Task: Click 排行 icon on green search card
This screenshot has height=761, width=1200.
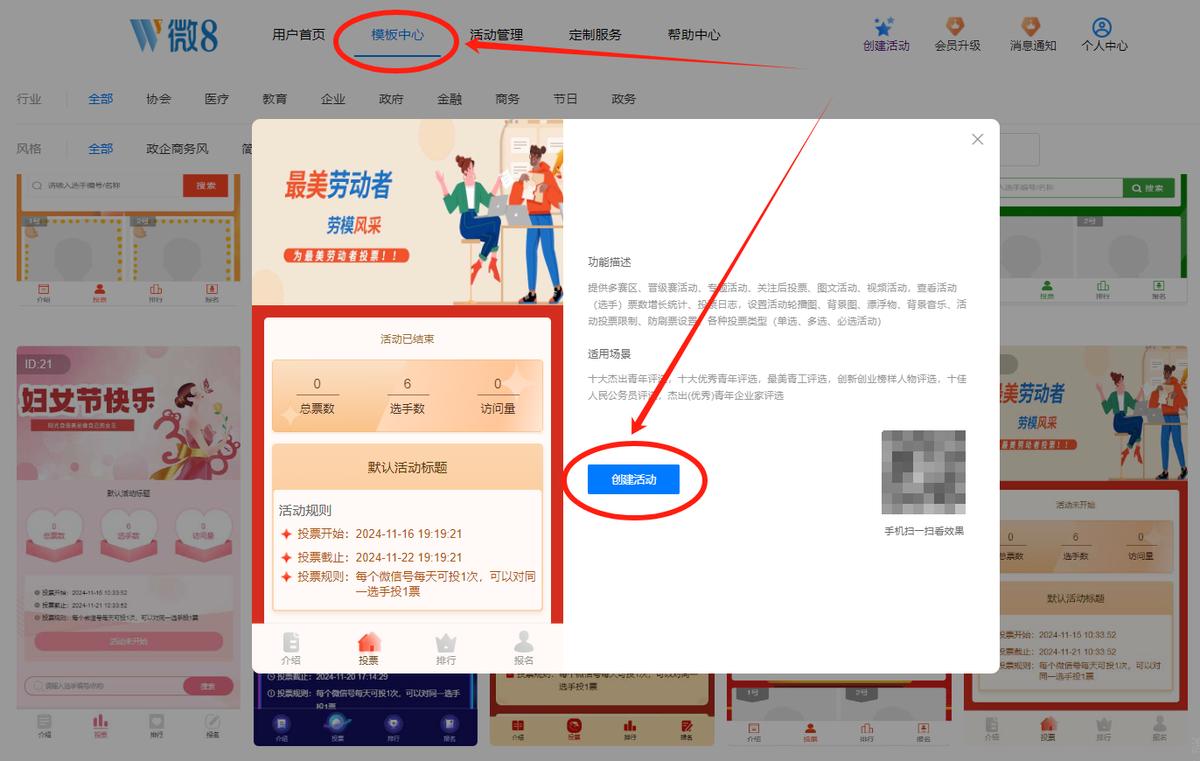Action: point(1102,287)
